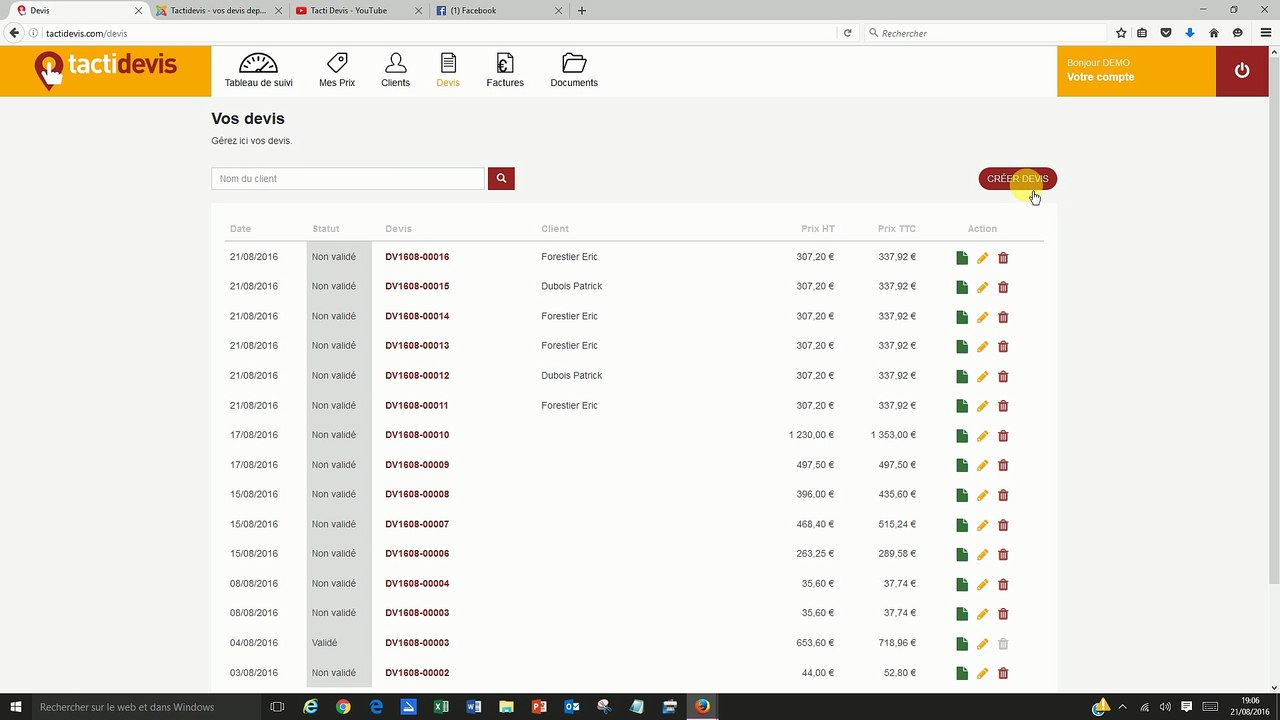Open Excel from the taskbar

click(440, 707)
